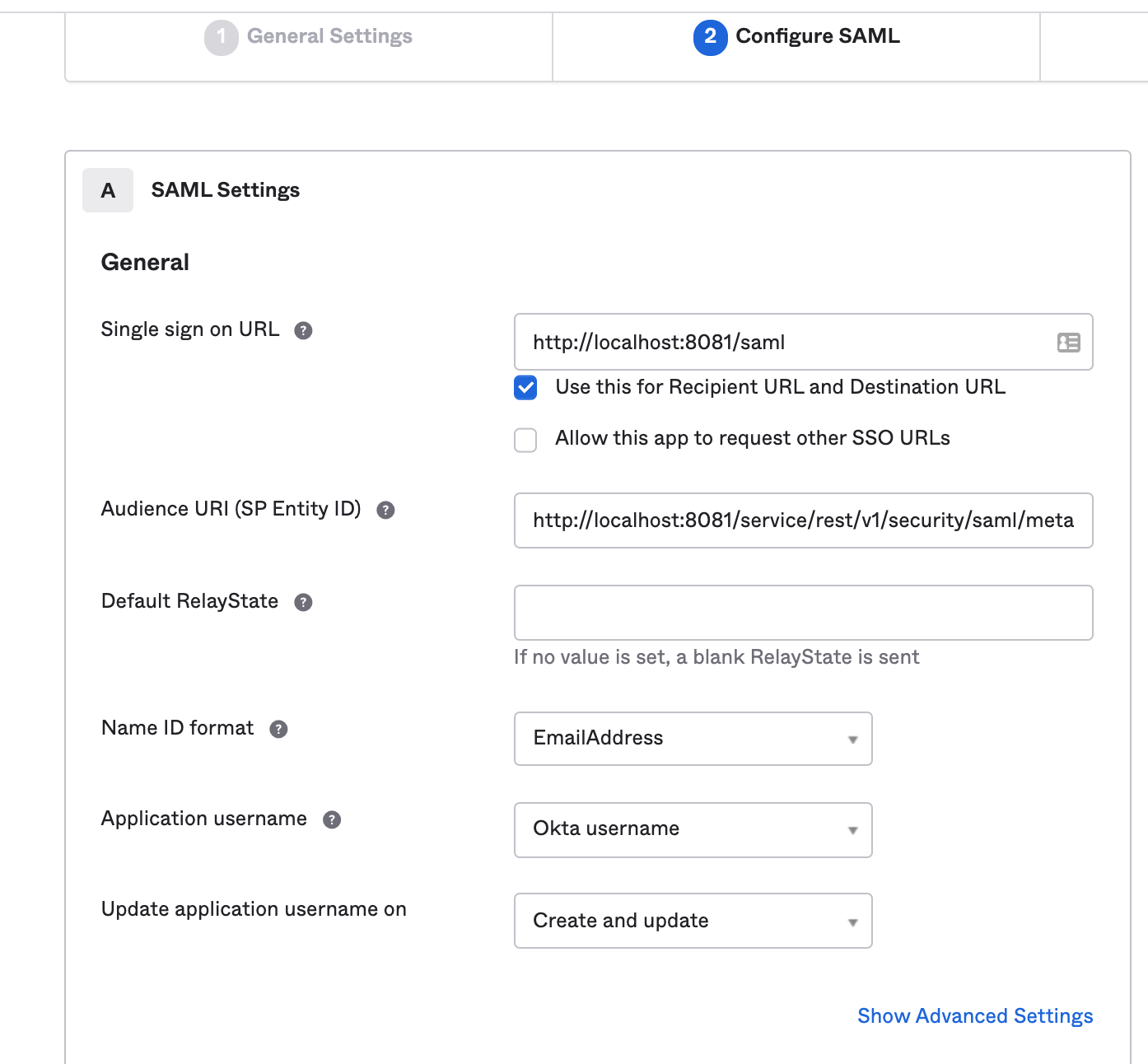Expand the Application username dropdown
The width and height of the screenshot is (1148, 1064).
pos(693,830)
